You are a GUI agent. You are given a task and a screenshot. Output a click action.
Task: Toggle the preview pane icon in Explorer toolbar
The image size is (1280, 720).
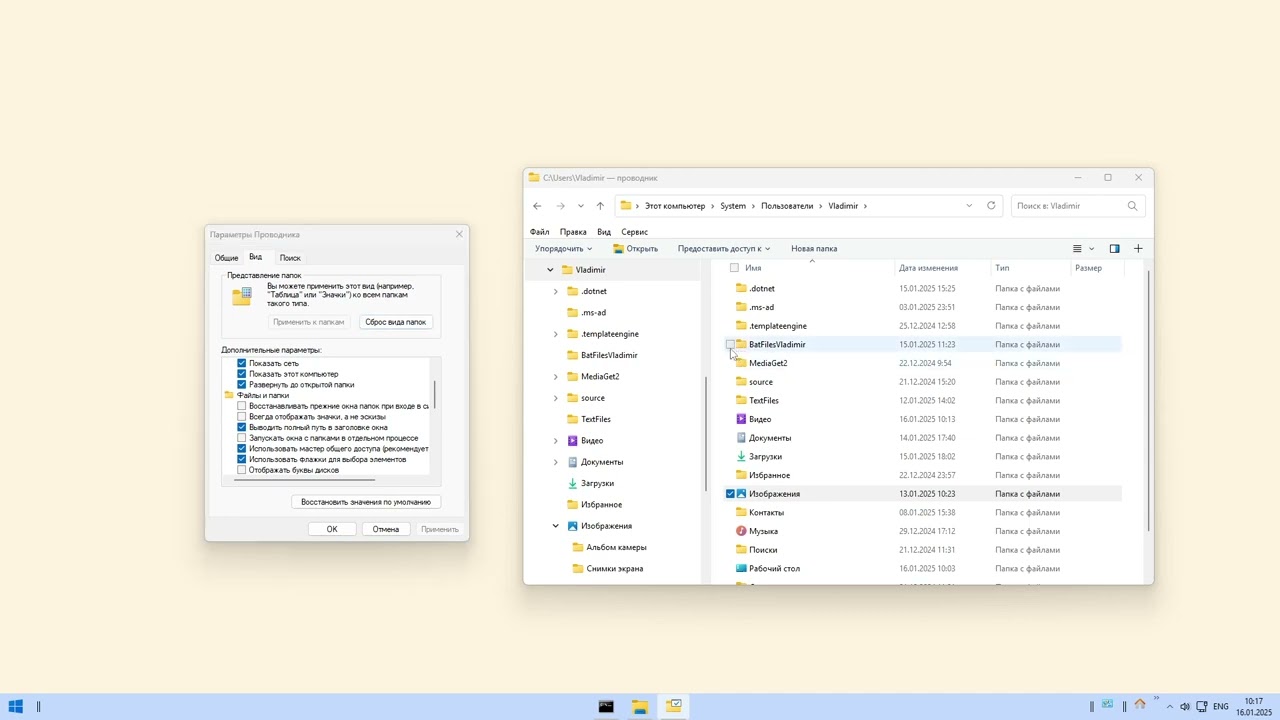coord(1114,249)
